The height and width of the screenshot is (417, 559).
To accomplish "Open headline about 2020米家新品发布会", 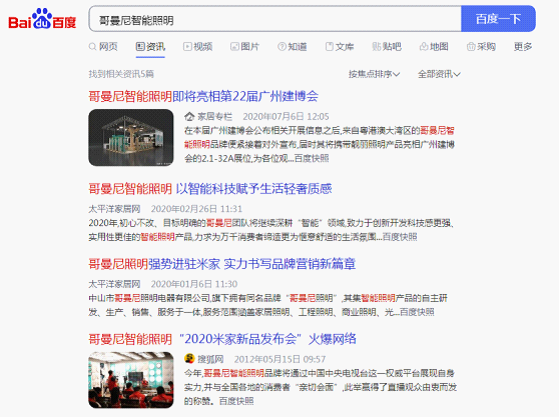I will (x=222, y=339).
